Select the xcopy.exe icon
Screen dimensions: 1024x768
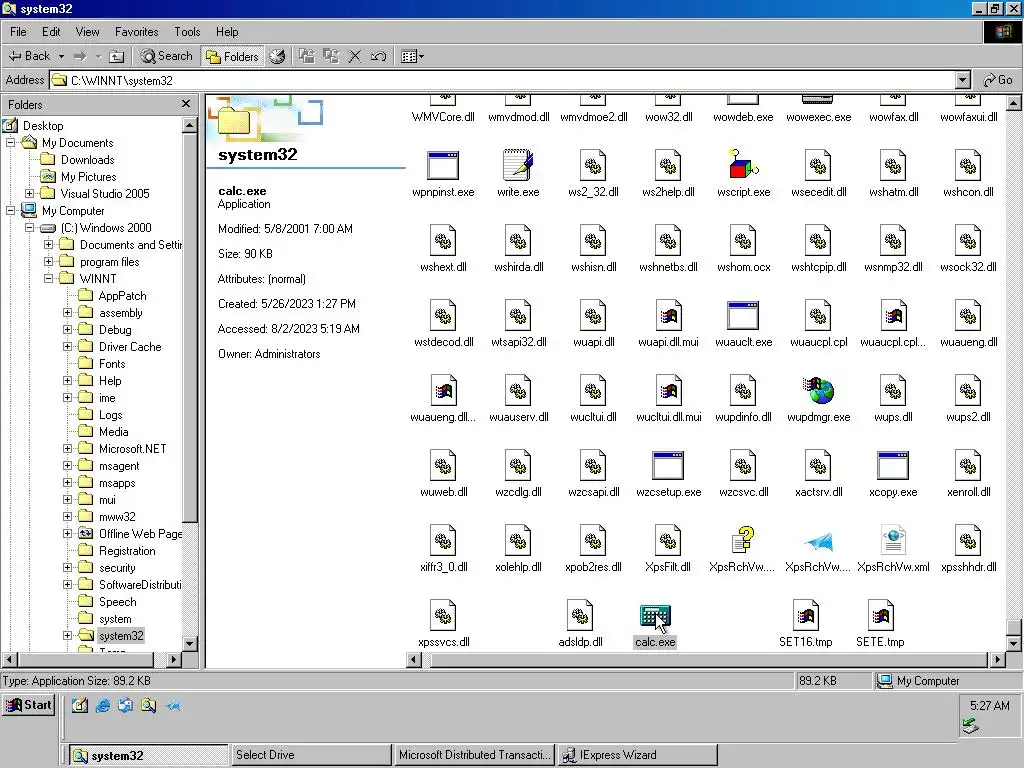tap(893, 466)
